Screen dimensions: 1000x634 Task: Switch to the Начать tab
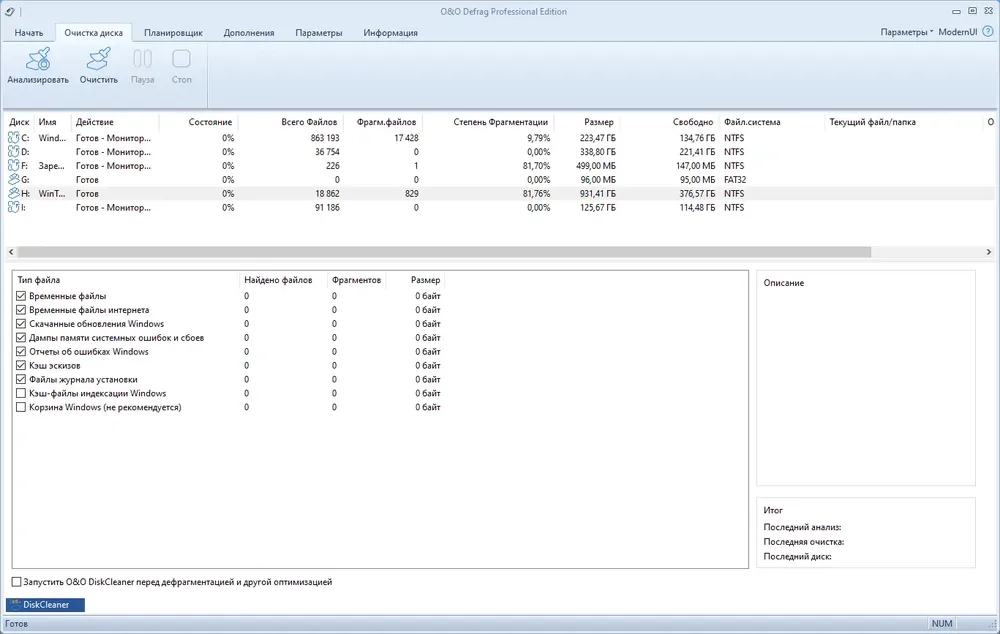tap(29, 33)
